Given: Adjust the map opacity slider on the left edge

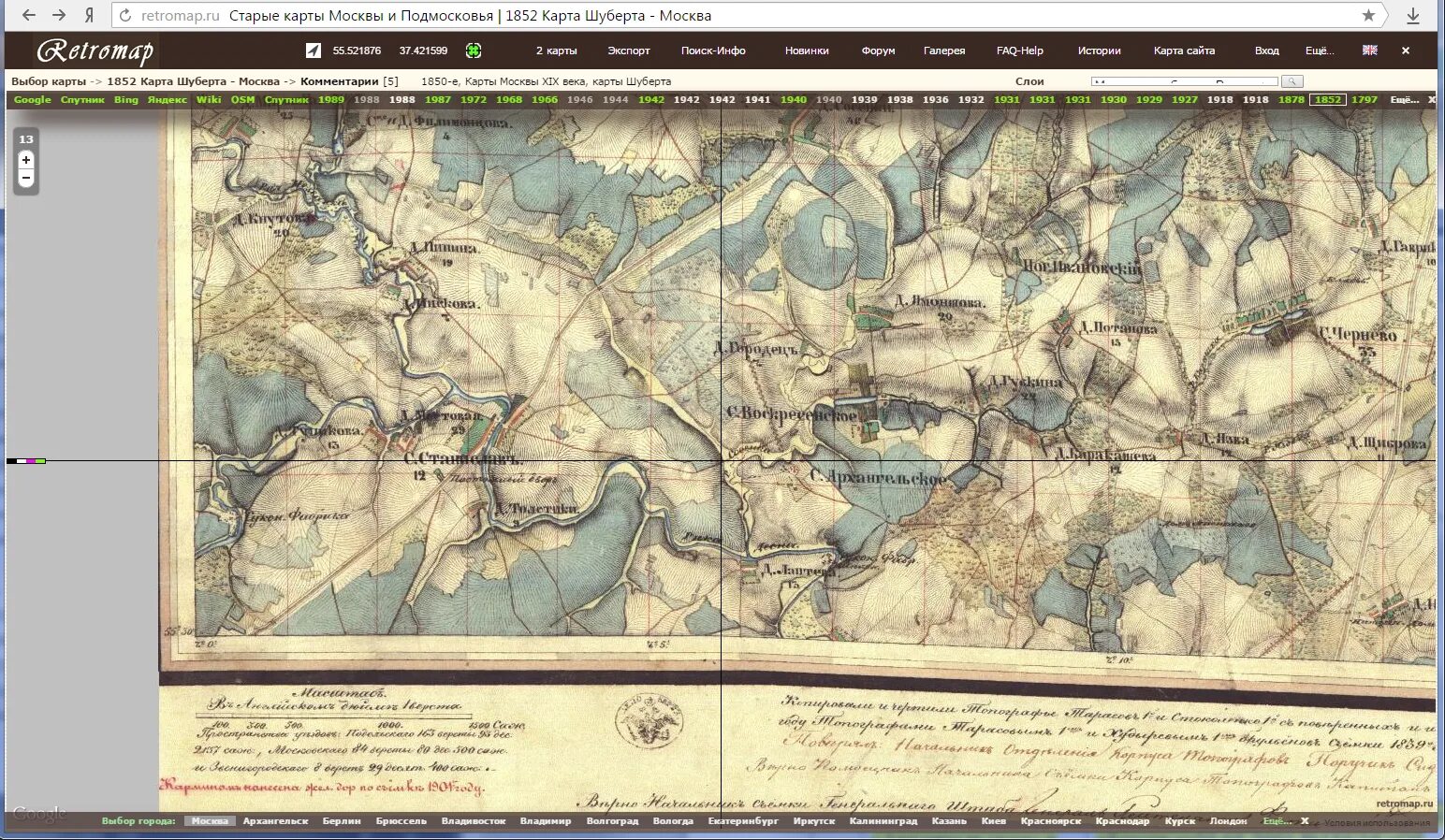Looking at the screenshot, I should [28, 460].
